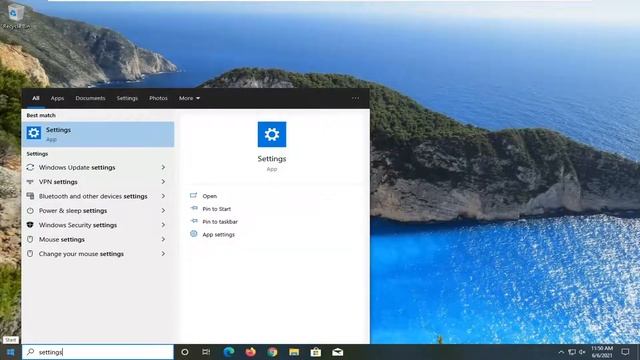Open the search options ellipsis menu
The height and width of the screenshot is (360, 640).
click(356, 98)
